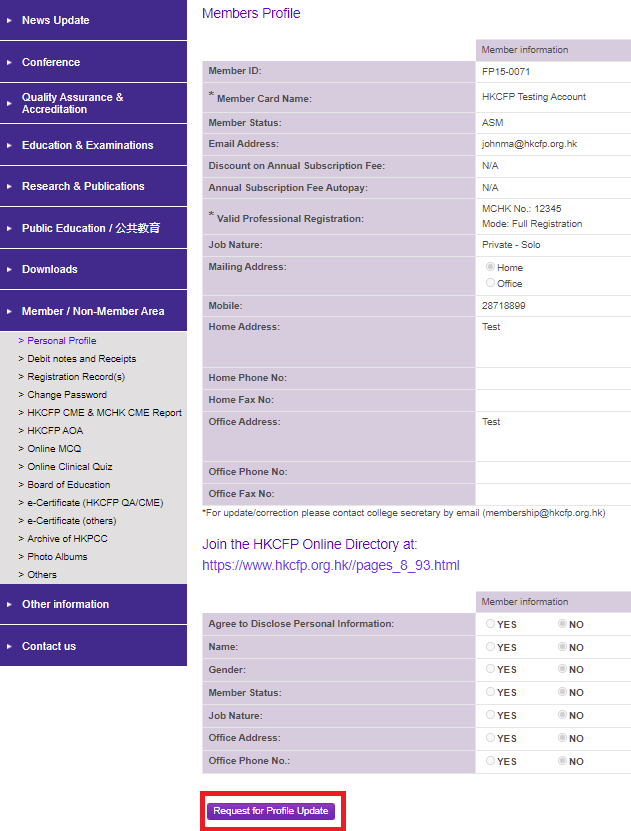
Task: Expand Research & Publications arrow
Action: tap(9, 187)
